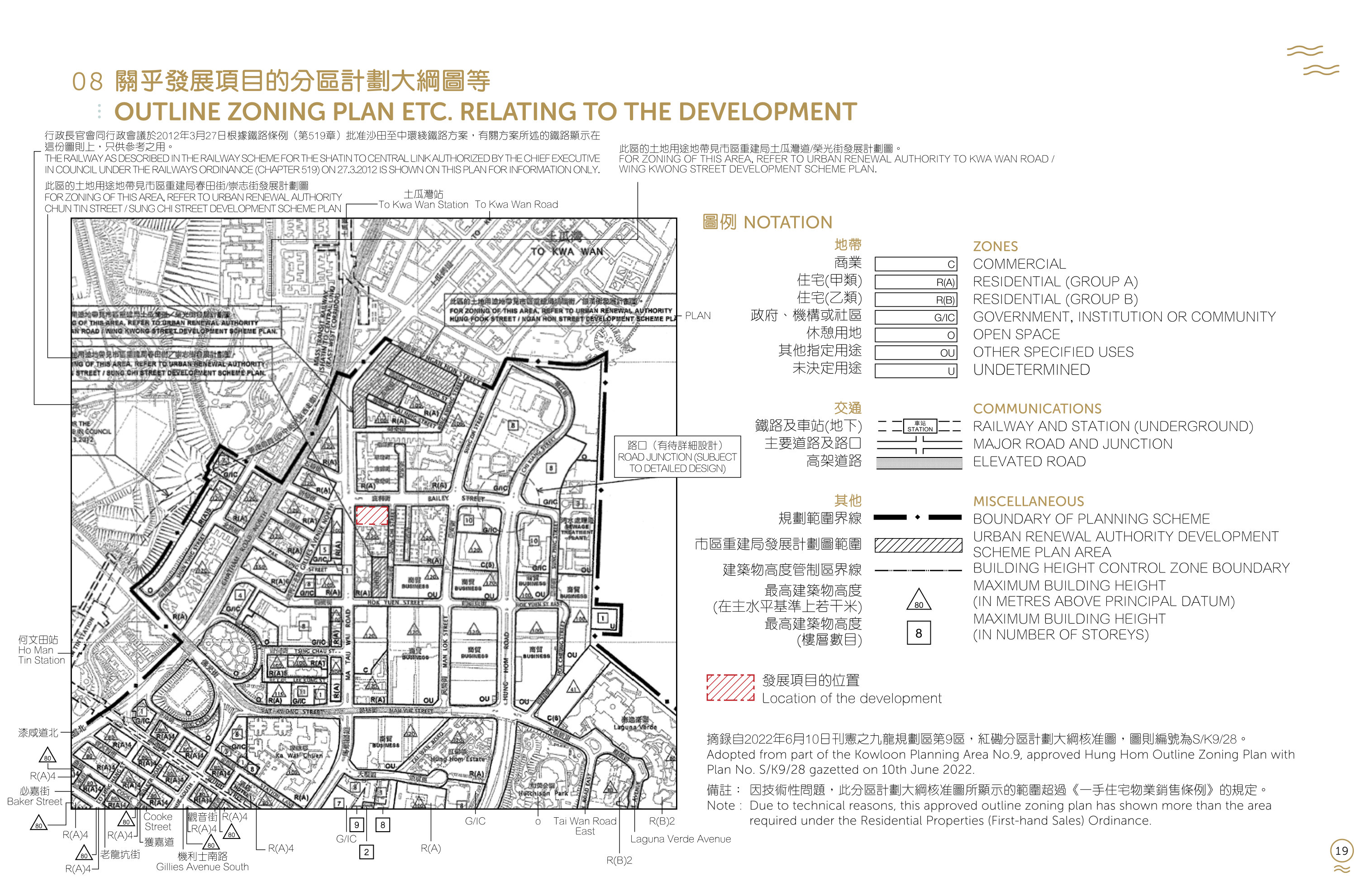Click the 'RESIDENTIAL (GROUP B)' label
1372x891 pixels.
click(x=1055, y=299)
